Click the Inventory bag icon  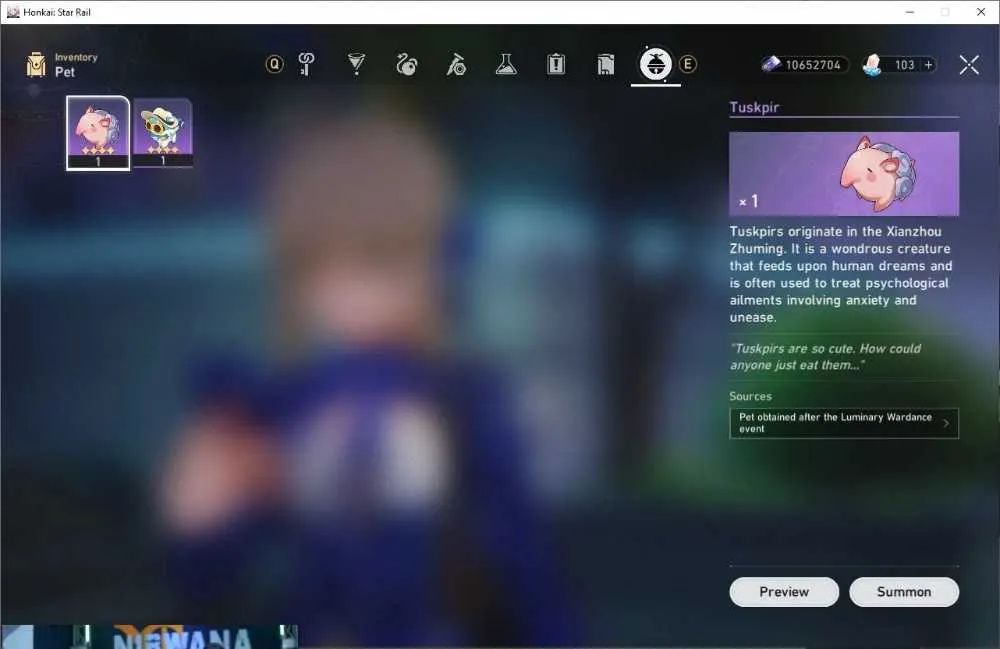36,64
